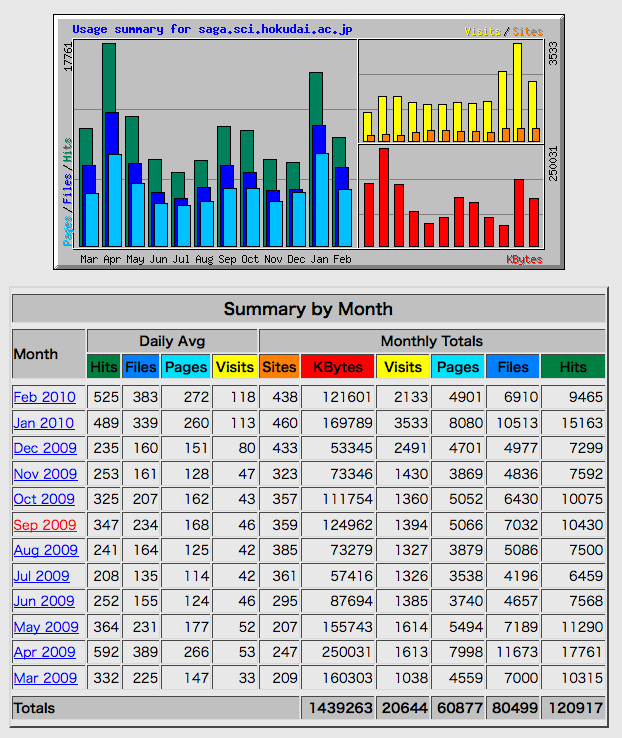Click the orange Sites column header
Viewport: 622px width, 738px height.
pyautogui.click(x=279, y=367)
